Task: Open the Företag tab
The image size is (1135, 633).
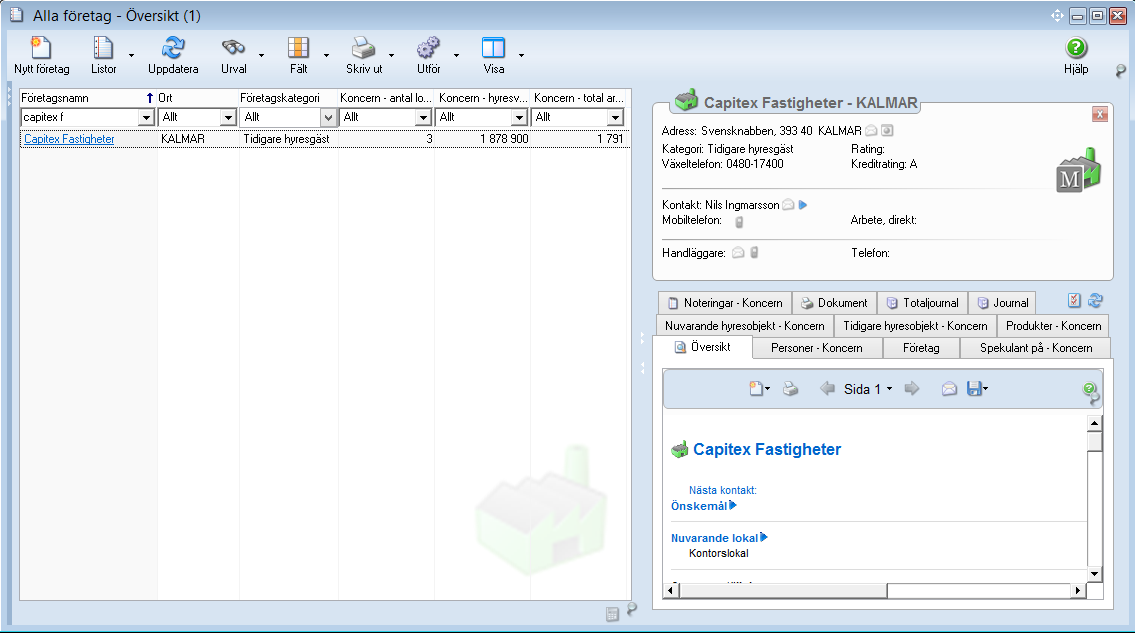Action: (x=921, y=348)
